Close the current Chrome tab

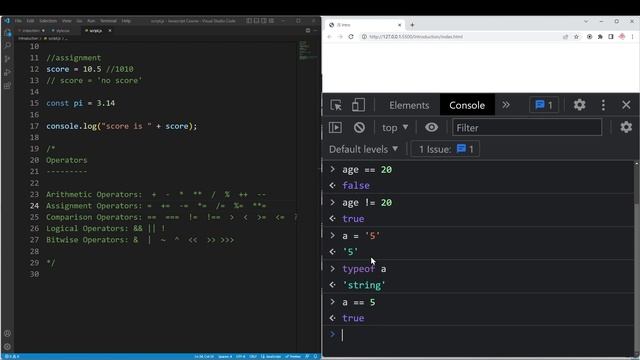pos(399,25)
